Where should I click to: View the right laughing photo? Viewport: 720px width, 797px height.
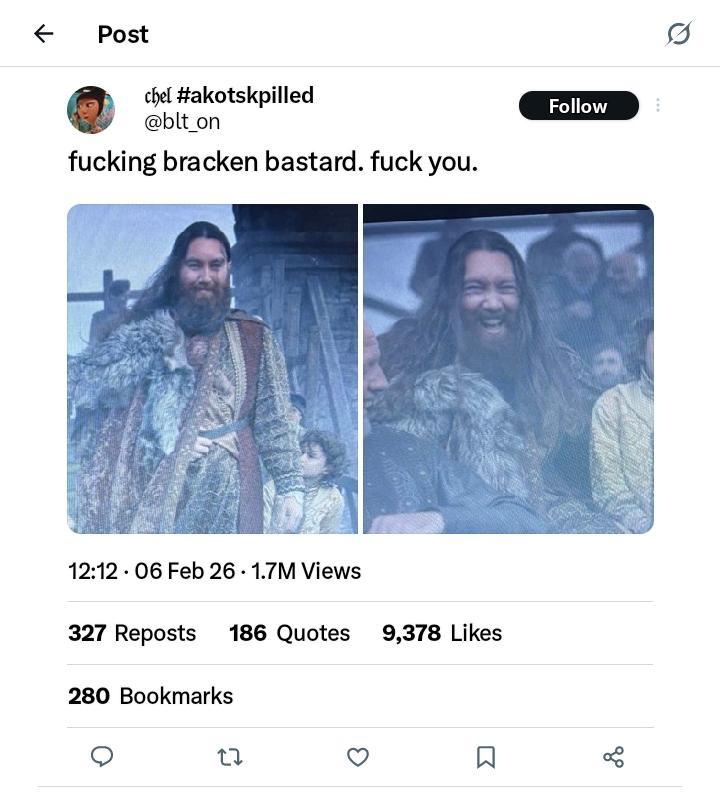point(508,369)
